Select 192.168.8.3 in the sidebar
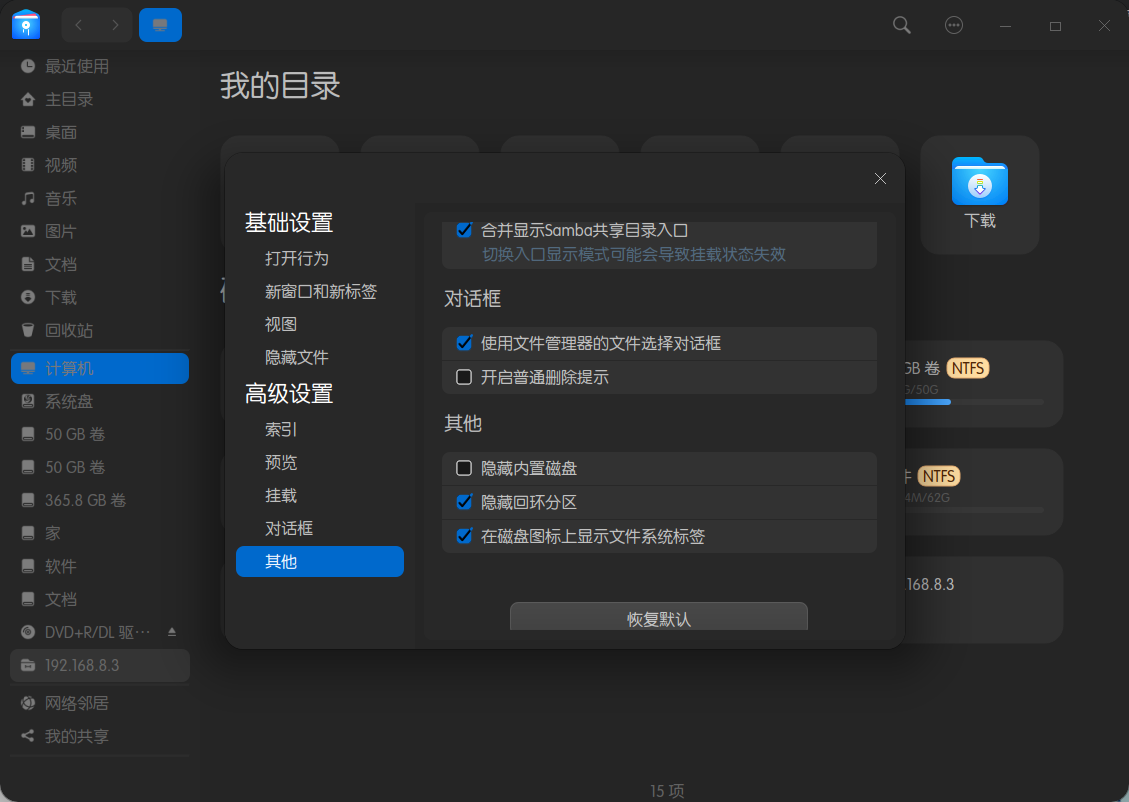 100,665
